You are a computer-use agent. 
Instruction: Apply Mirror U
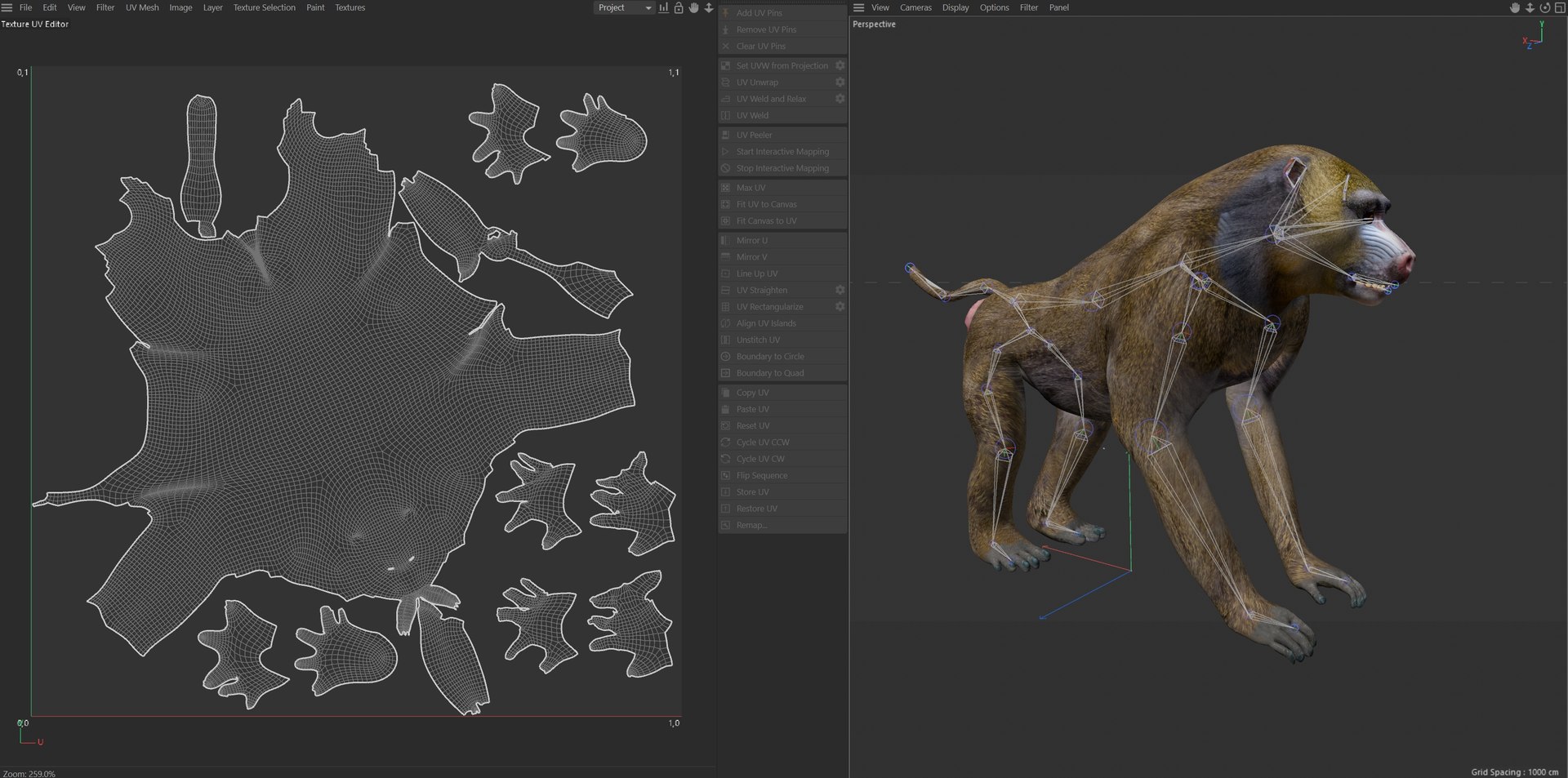(x=782, y=240)
